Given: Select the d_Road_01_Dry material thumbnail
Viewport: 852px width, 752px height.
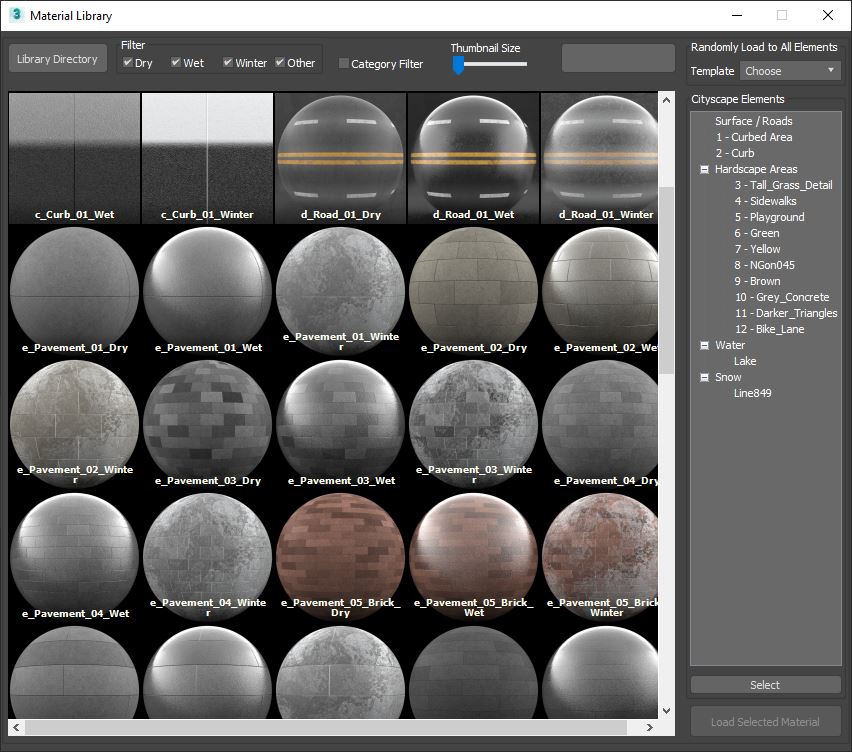Looking at the screenshot, I should click(341, 158).
